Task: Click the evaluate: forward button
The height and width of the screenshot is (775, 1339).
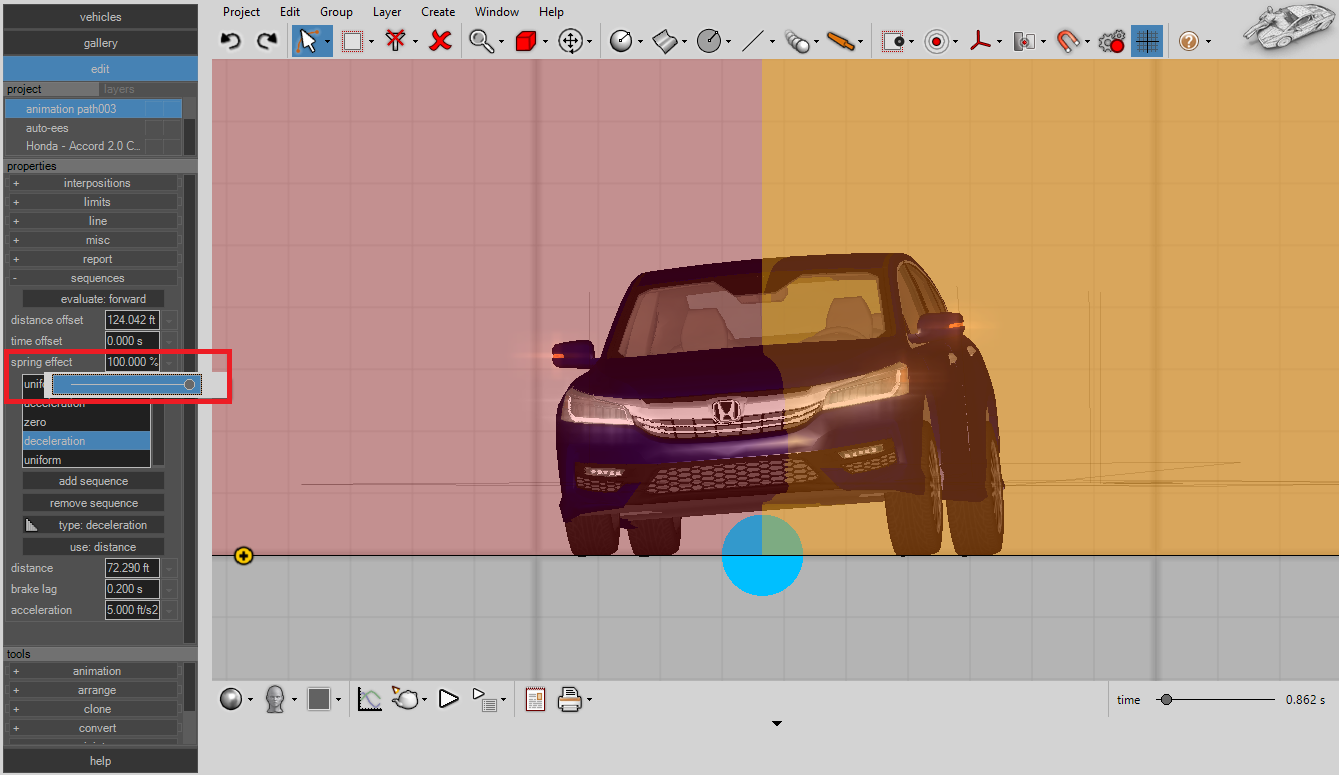Action: click(x=93, y=299)
